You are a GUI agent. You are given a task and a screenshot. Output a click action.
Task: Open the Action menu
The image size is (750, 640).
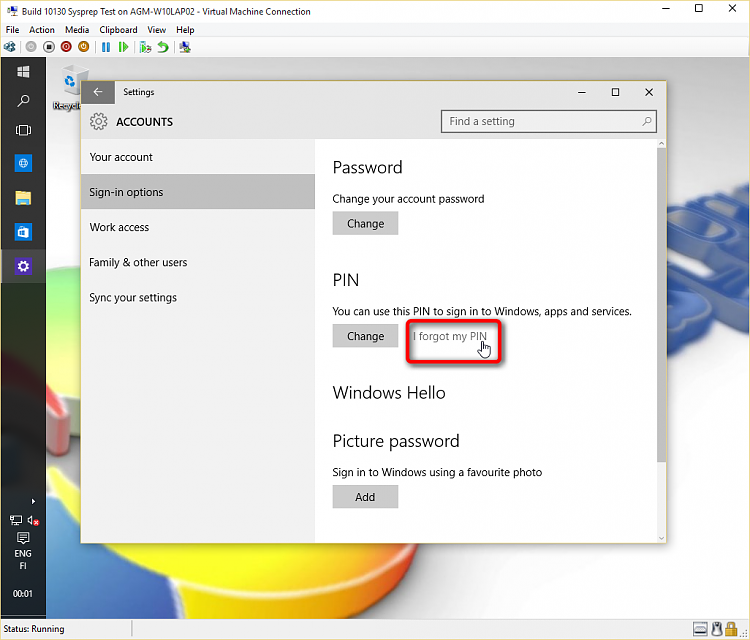[42, 30]
